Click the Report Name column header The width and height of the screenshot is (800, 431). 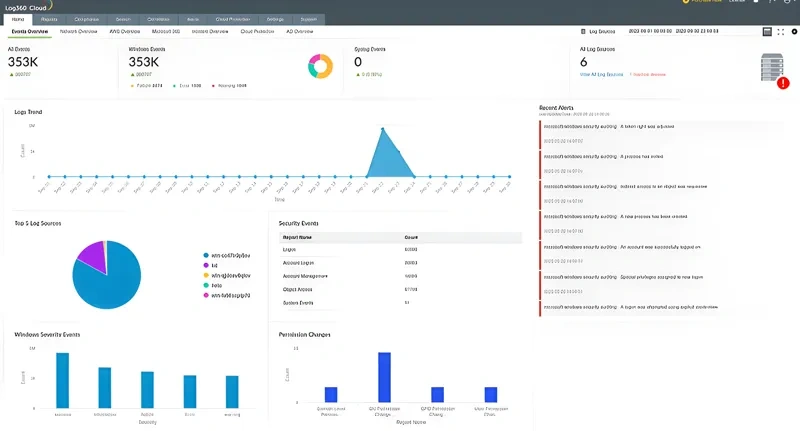297,237
